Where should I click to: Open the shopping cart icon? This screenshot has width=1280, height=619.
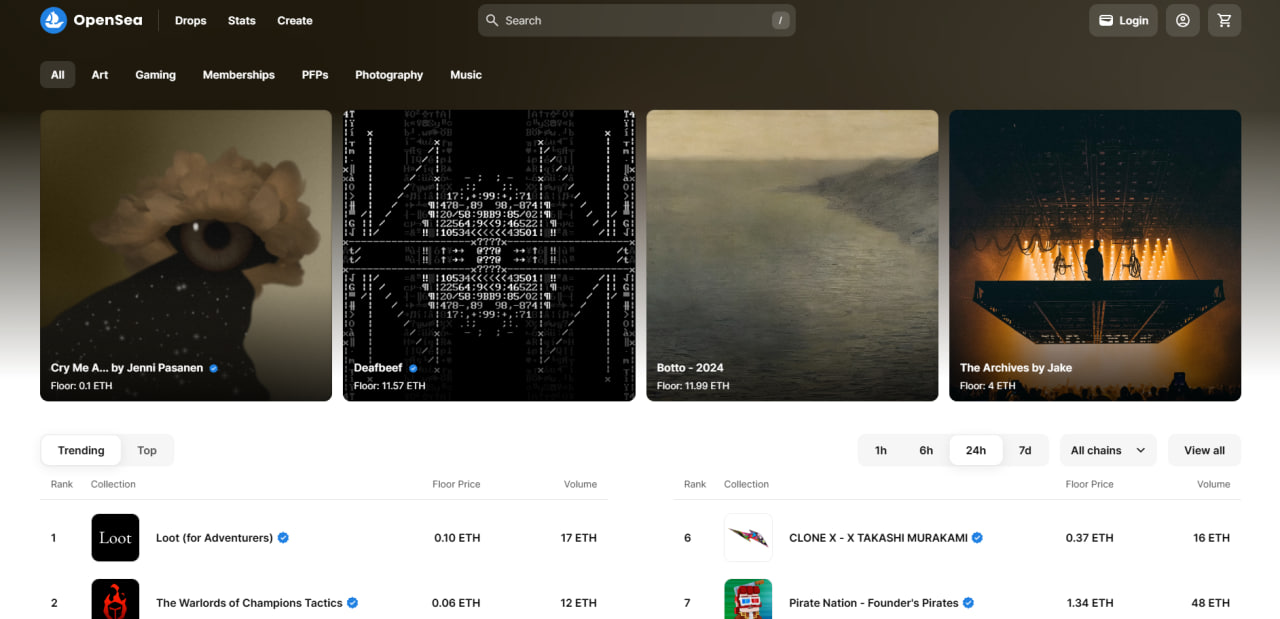click(1224, 20)
